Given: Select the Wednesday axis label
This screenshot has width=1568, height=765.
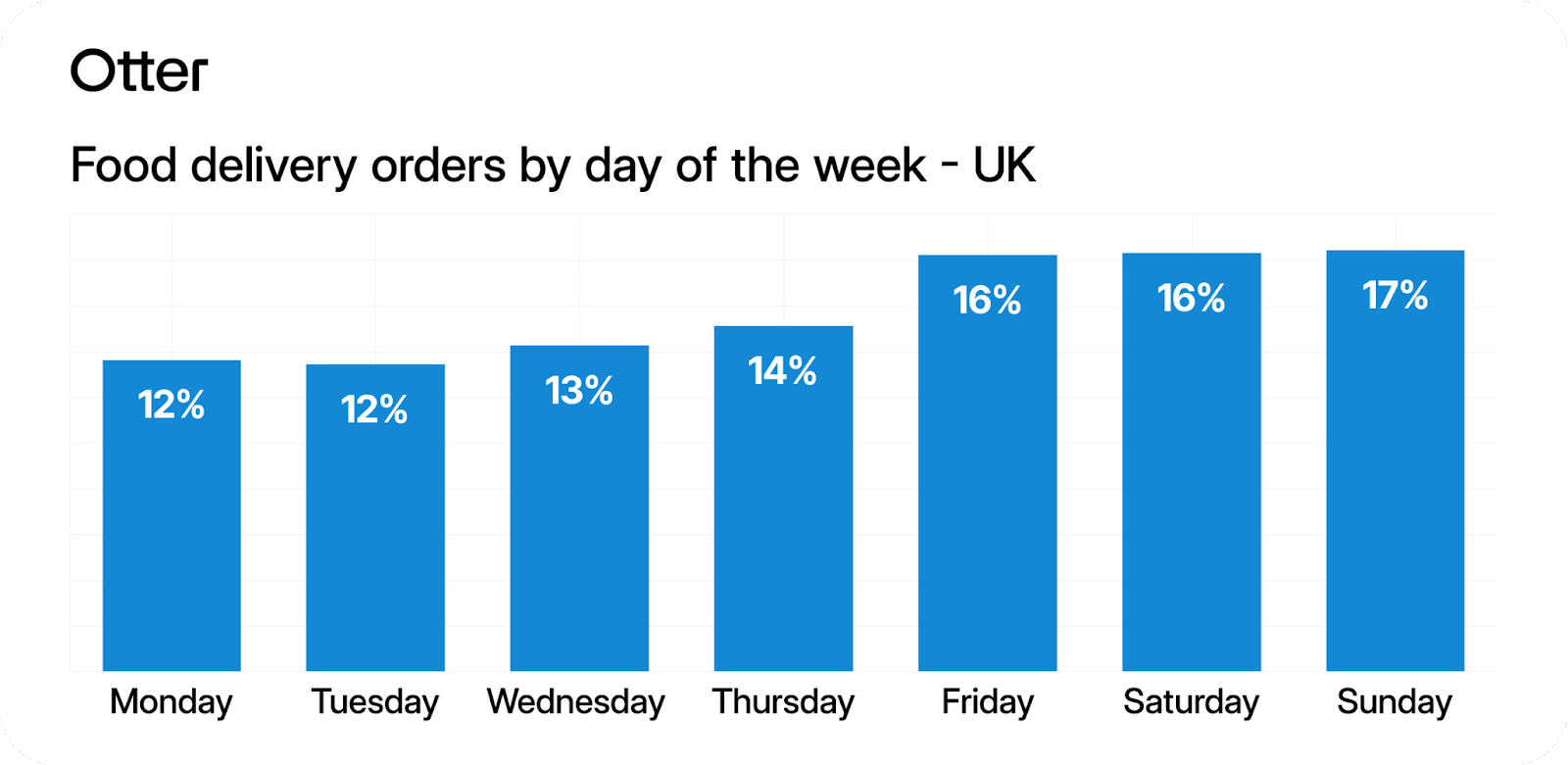Looking at the screenshot, I should tap(576, 702).
